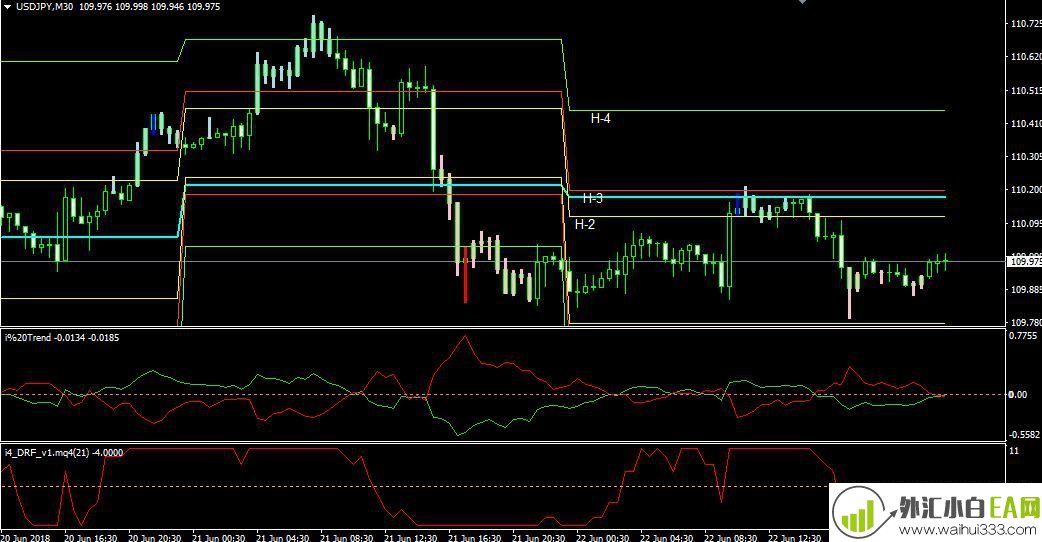The image size is (1042, 542).
Task: Click the 110.410 price scale value
Action: [x=1025, y=124]
